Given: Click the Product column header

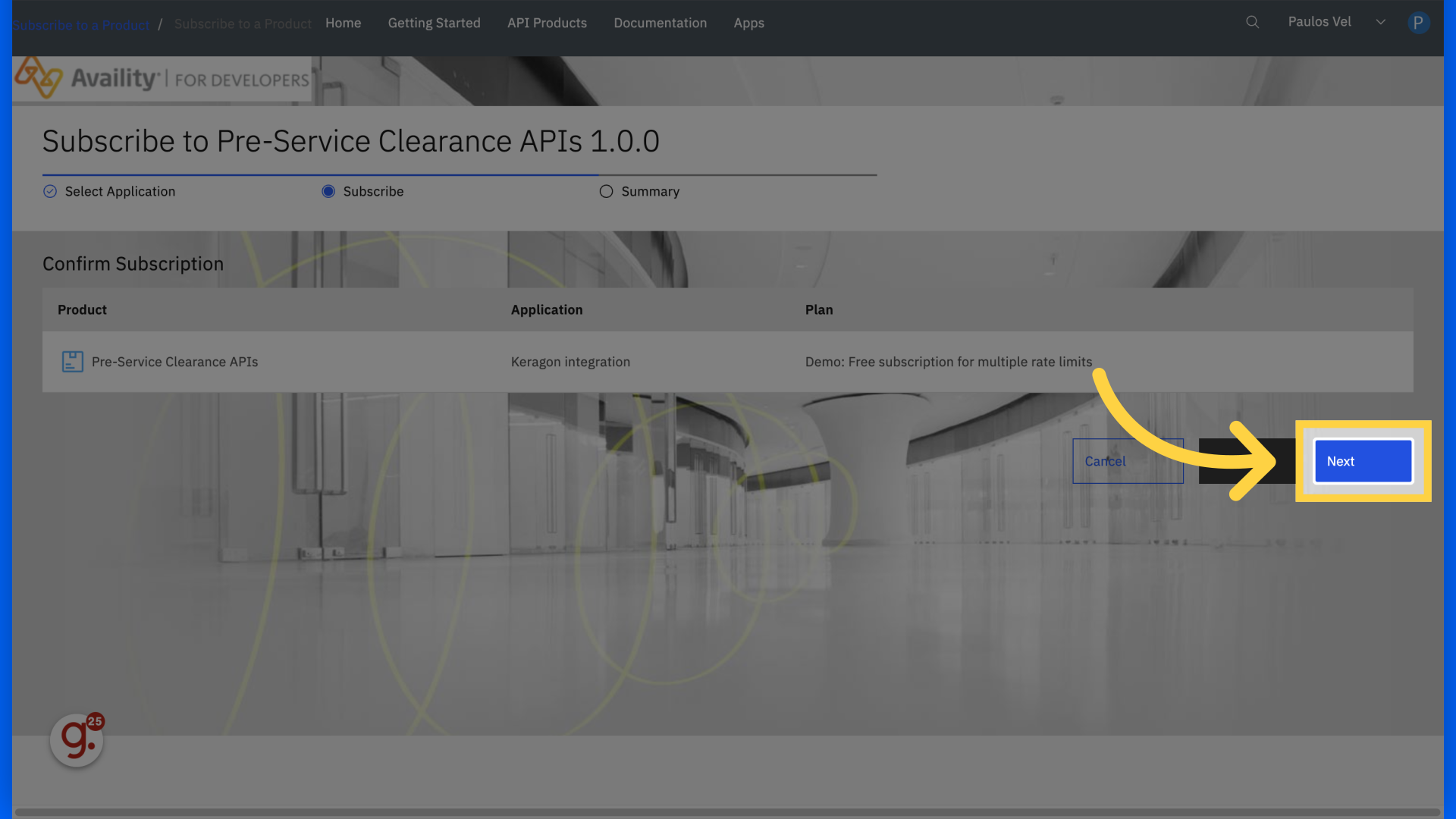Looking at the screenshot, I should click(82, 309).
